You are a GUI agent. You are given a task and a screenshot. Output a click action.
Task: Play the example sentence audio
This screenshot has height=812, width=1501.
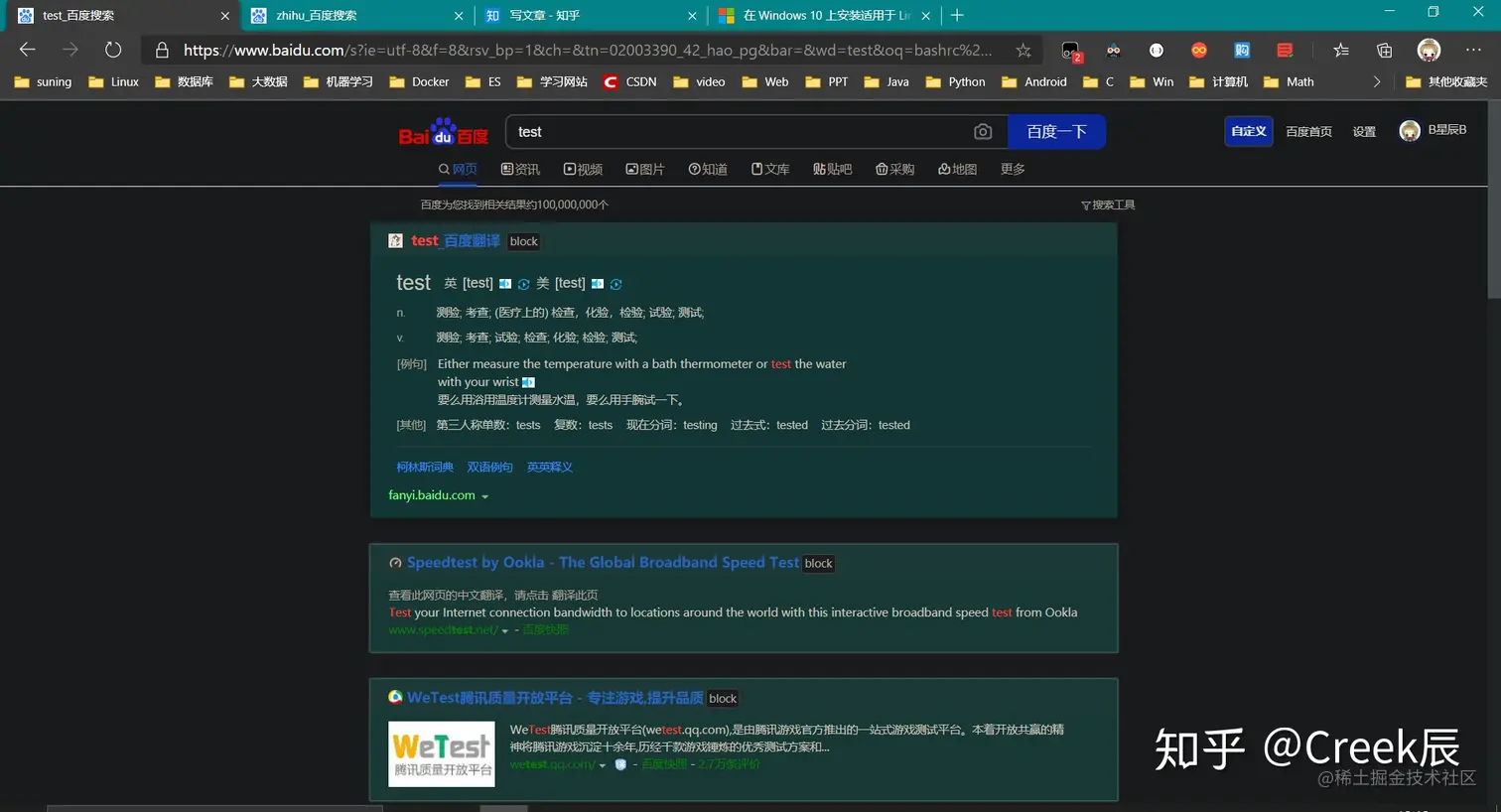[528, 382]
